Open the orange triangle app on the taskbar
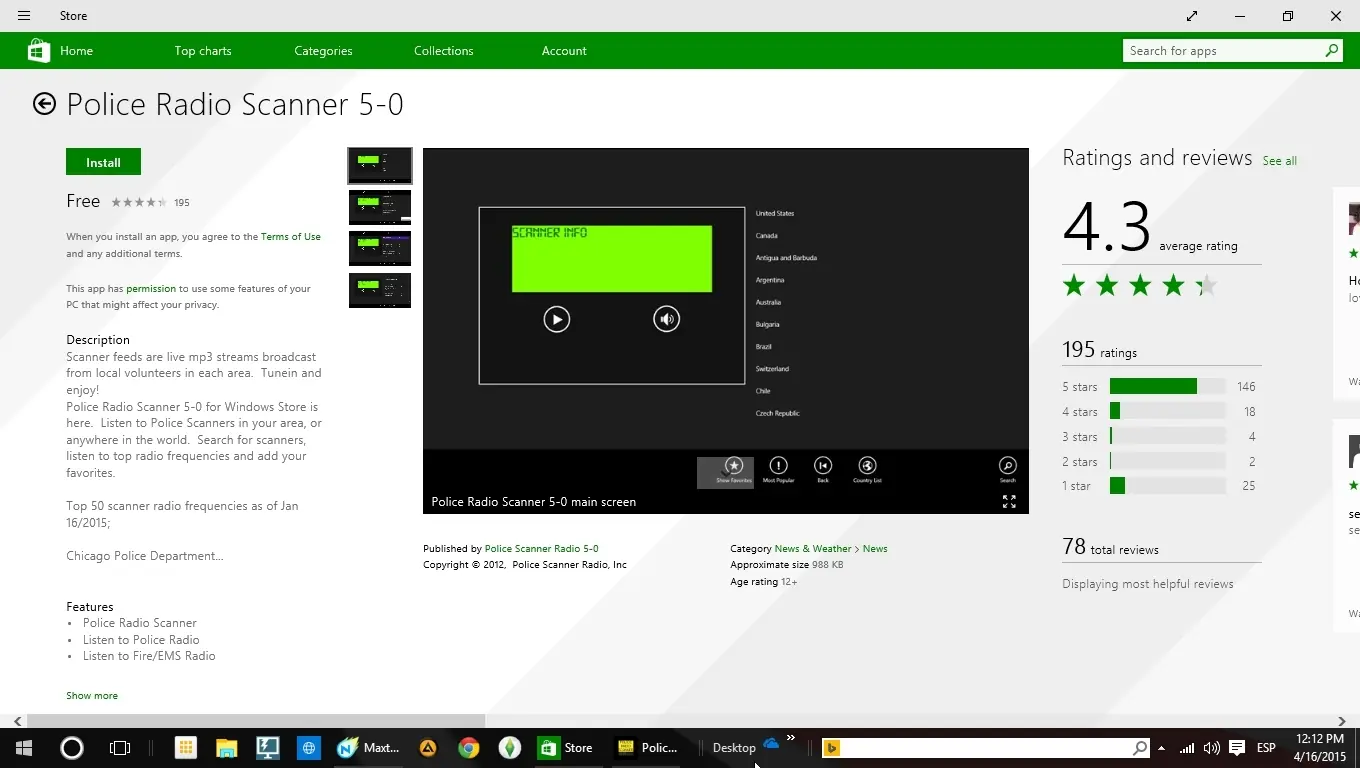1360x768 pixels. point(428,748)
